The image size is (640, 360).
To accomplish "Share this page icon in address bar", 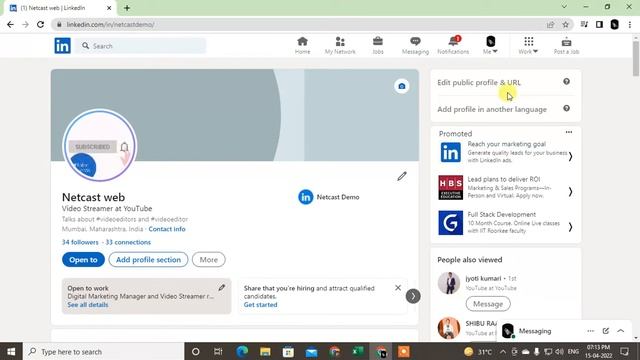I will point(550,24).
